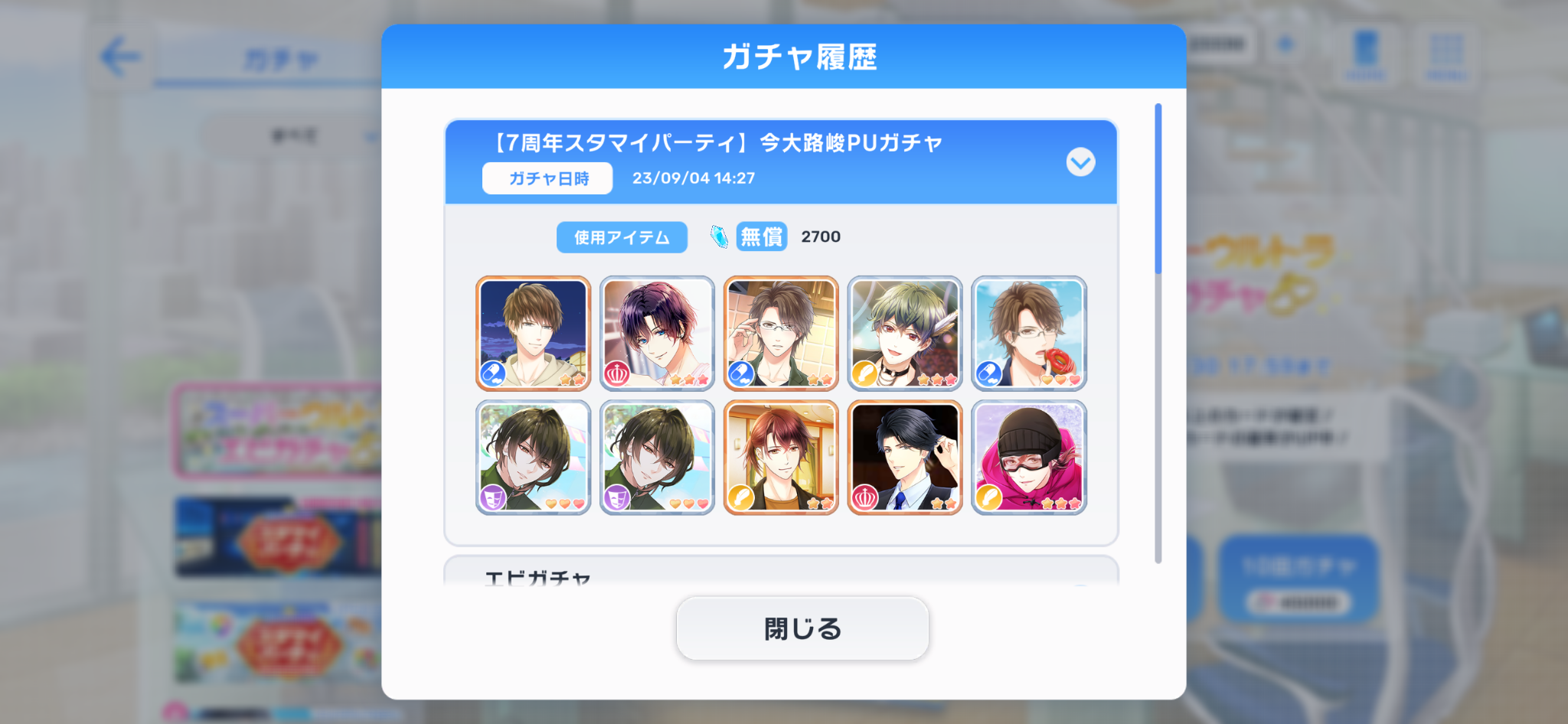The image size is (1568, 724).
Task: Open the red-haired character in black jacket card
Action: [781, 457]
